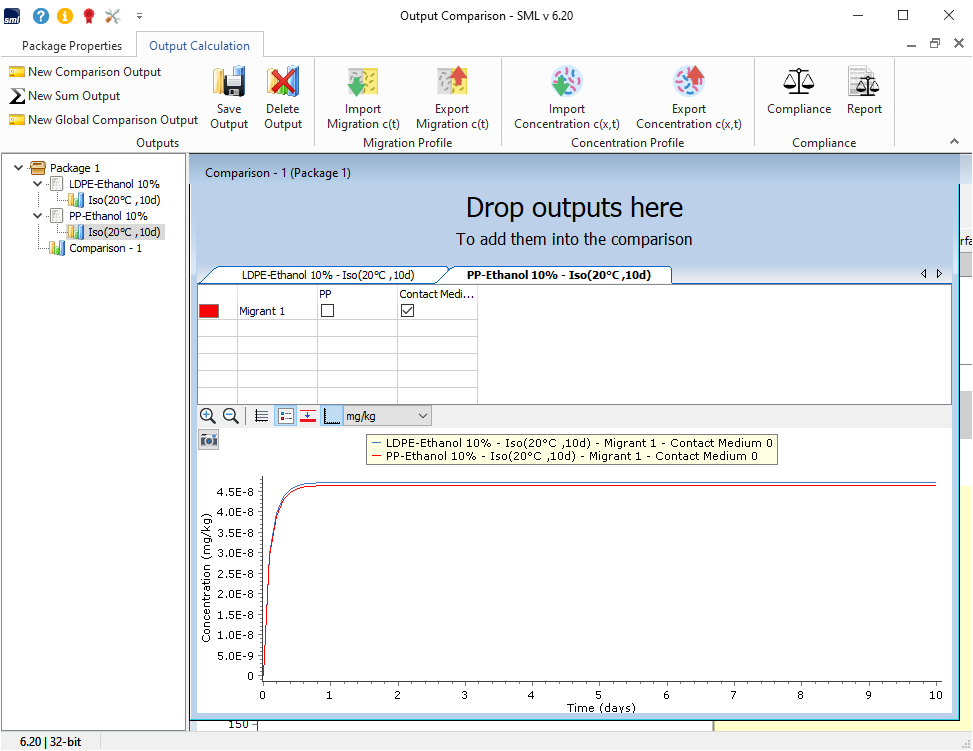Click the Delete Output icon
The height and width of the screenshot is (751, 973).
point(283,97)
